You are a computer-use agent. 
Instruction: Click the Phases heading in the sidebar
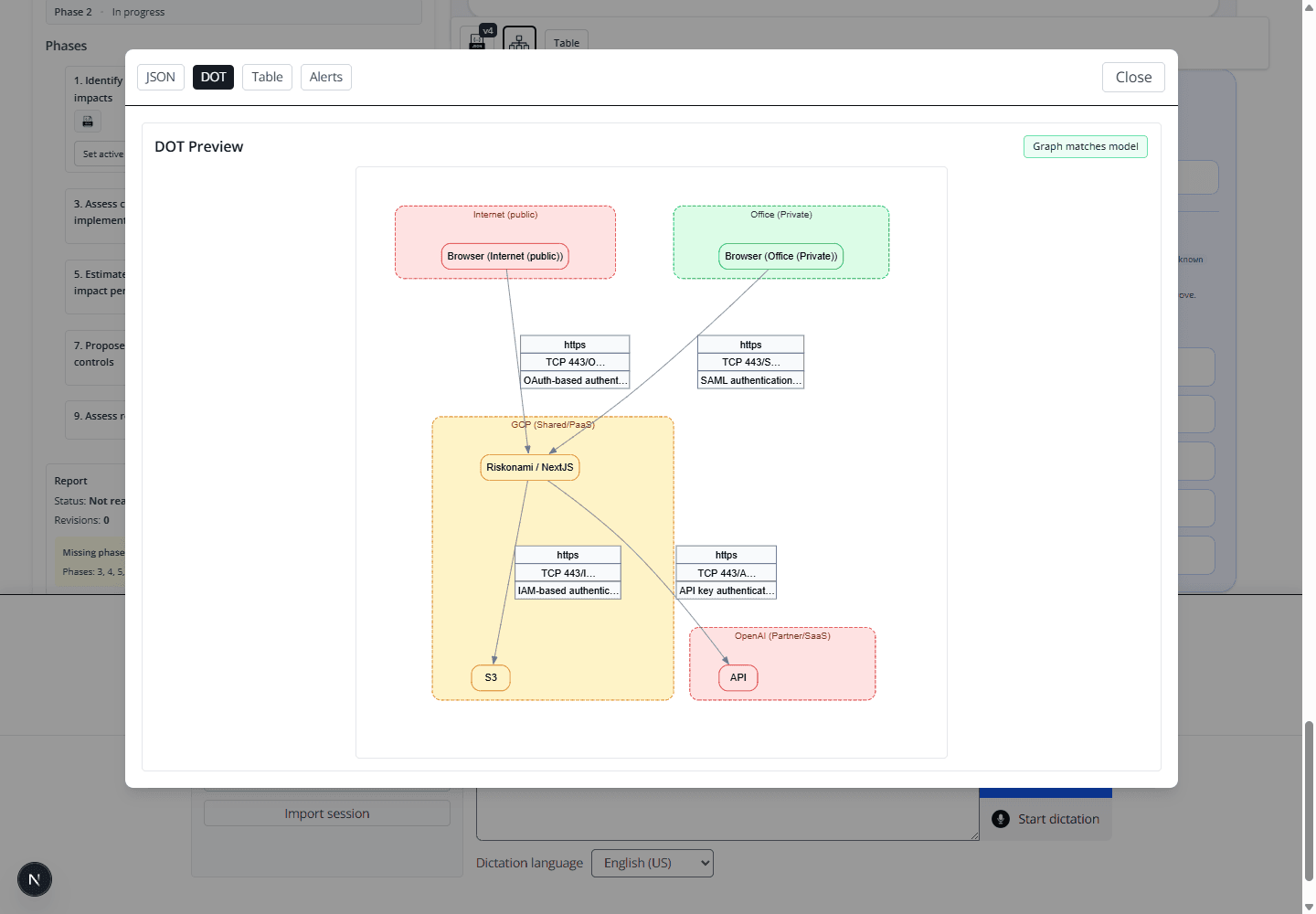66,46
